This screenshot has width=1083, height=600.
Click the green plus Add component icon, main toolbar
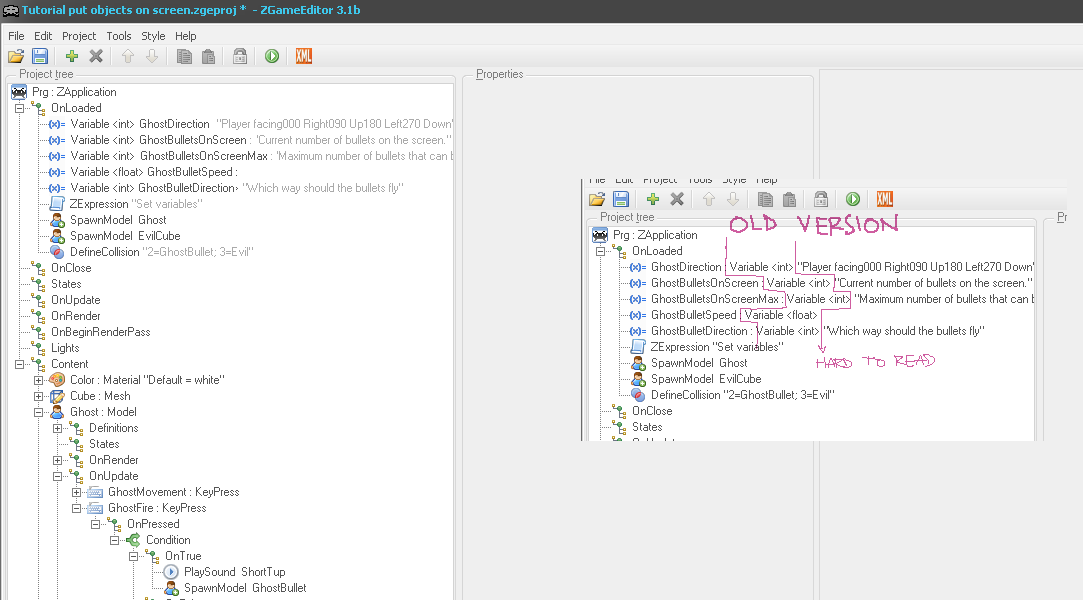click(x=72, y=57)
